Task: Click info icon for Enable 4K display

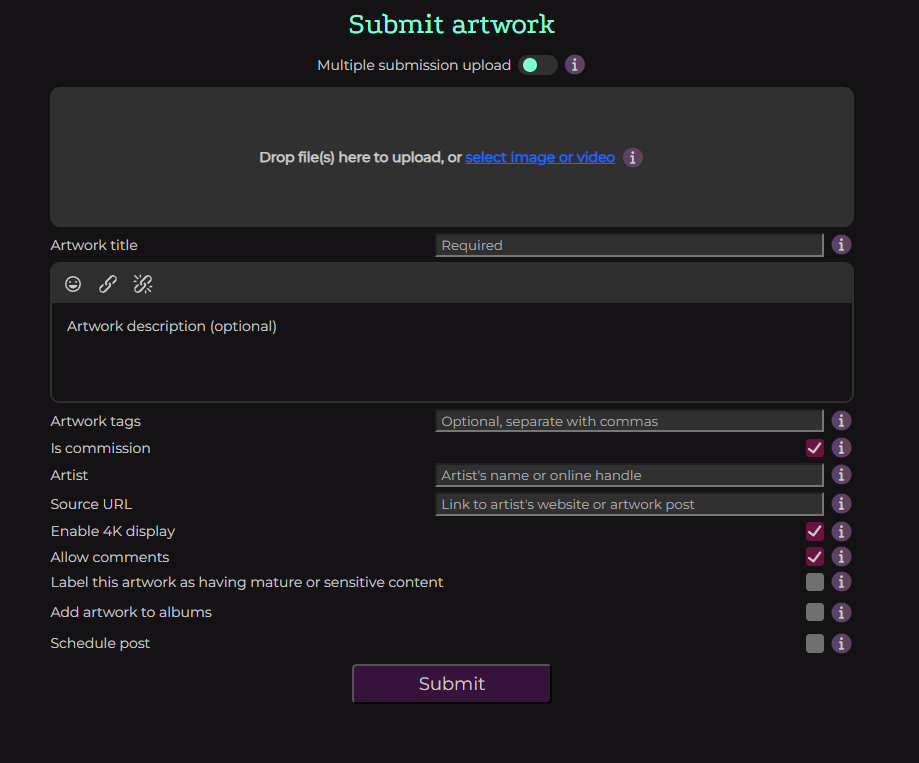Action: point(842,531)
